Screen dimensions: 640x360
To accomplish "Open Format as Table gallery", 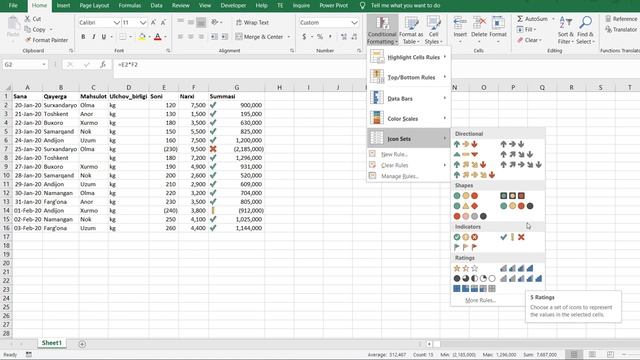I will coord(411,30).
